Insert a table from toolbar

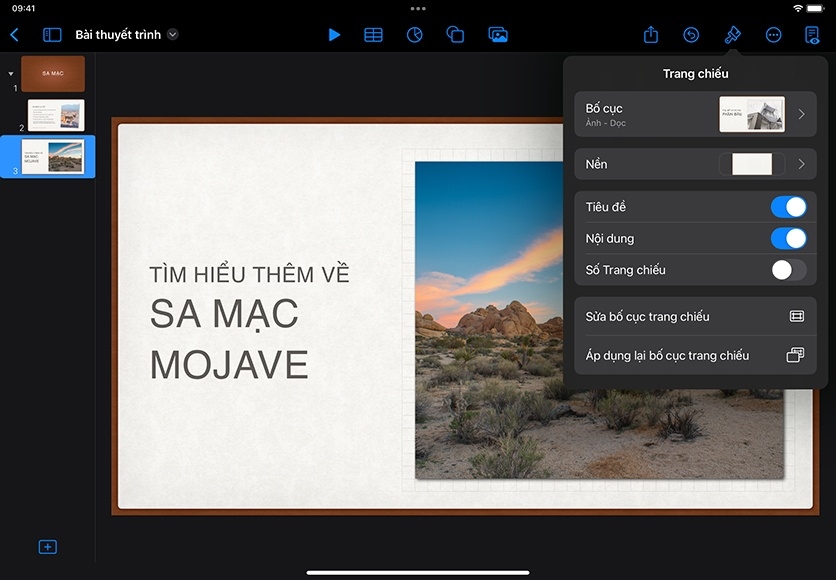(x=373, y=35)
